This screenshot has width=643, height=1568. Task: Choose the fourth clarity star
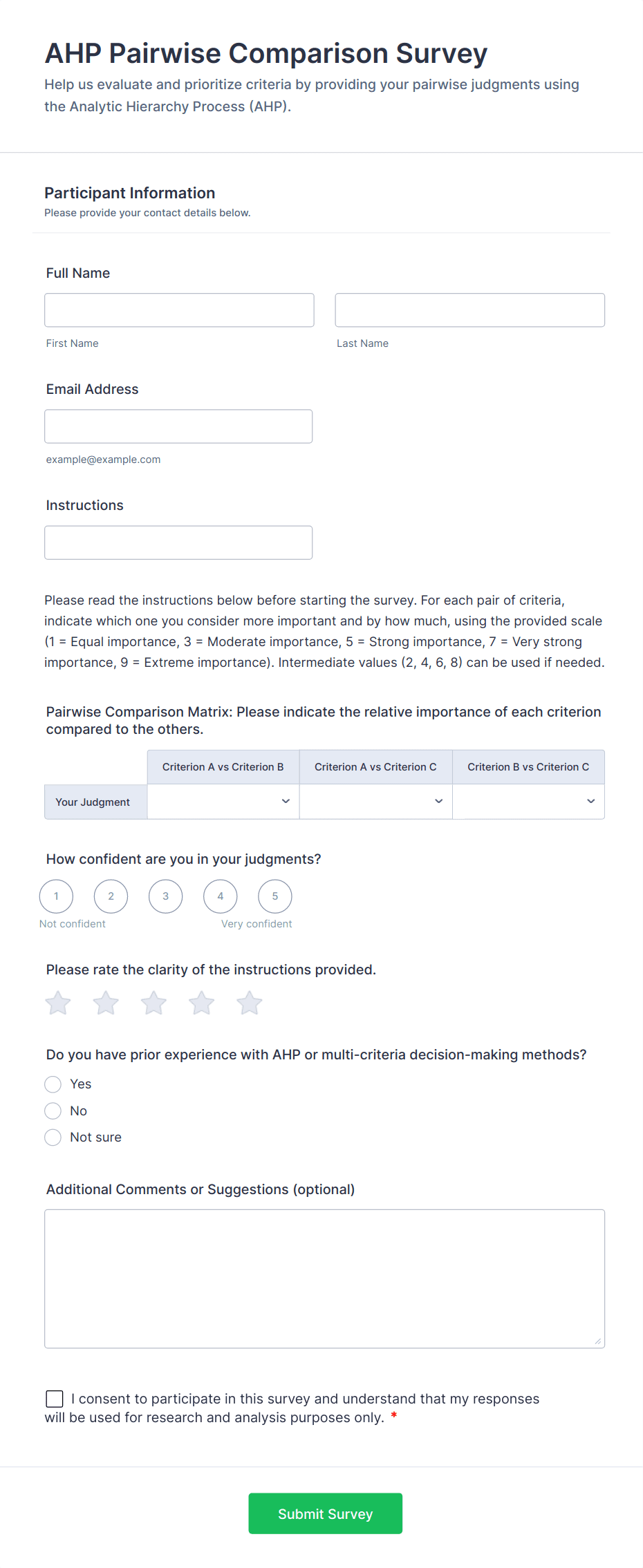pyautogui.click(x=202, y=1003)
